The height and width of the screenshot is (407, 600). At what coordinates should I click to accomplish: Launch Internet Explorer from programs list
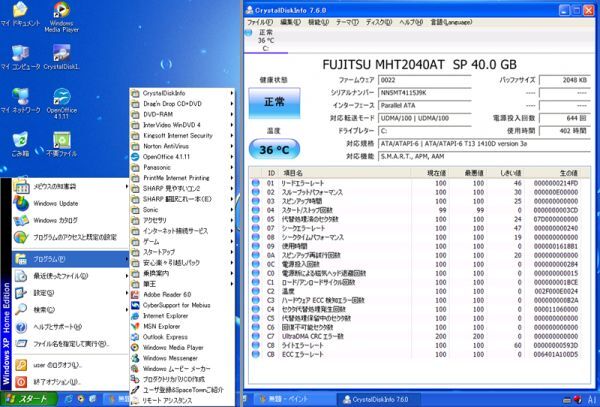(x=182, y=316)
